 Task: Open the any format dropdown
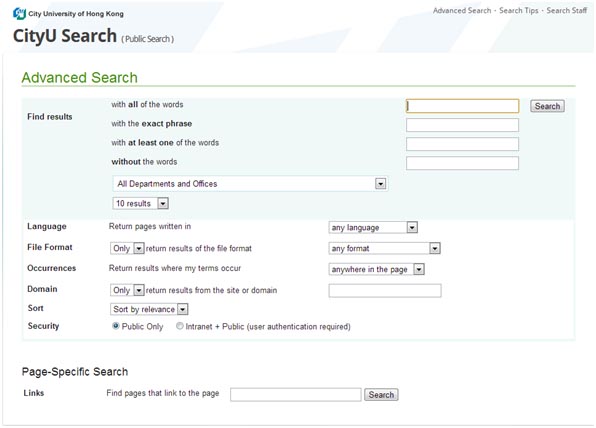384,248
